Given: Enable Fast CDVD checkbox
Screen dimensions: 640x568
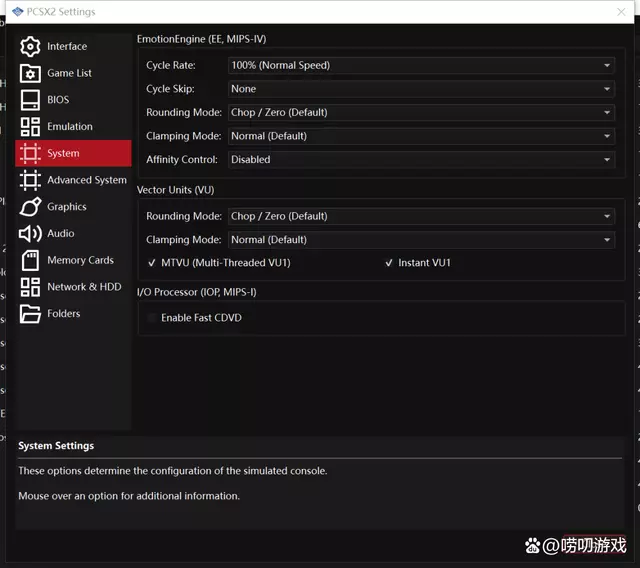Looking at the screenshot, I should pyautogui.click(x=195, y=318).
